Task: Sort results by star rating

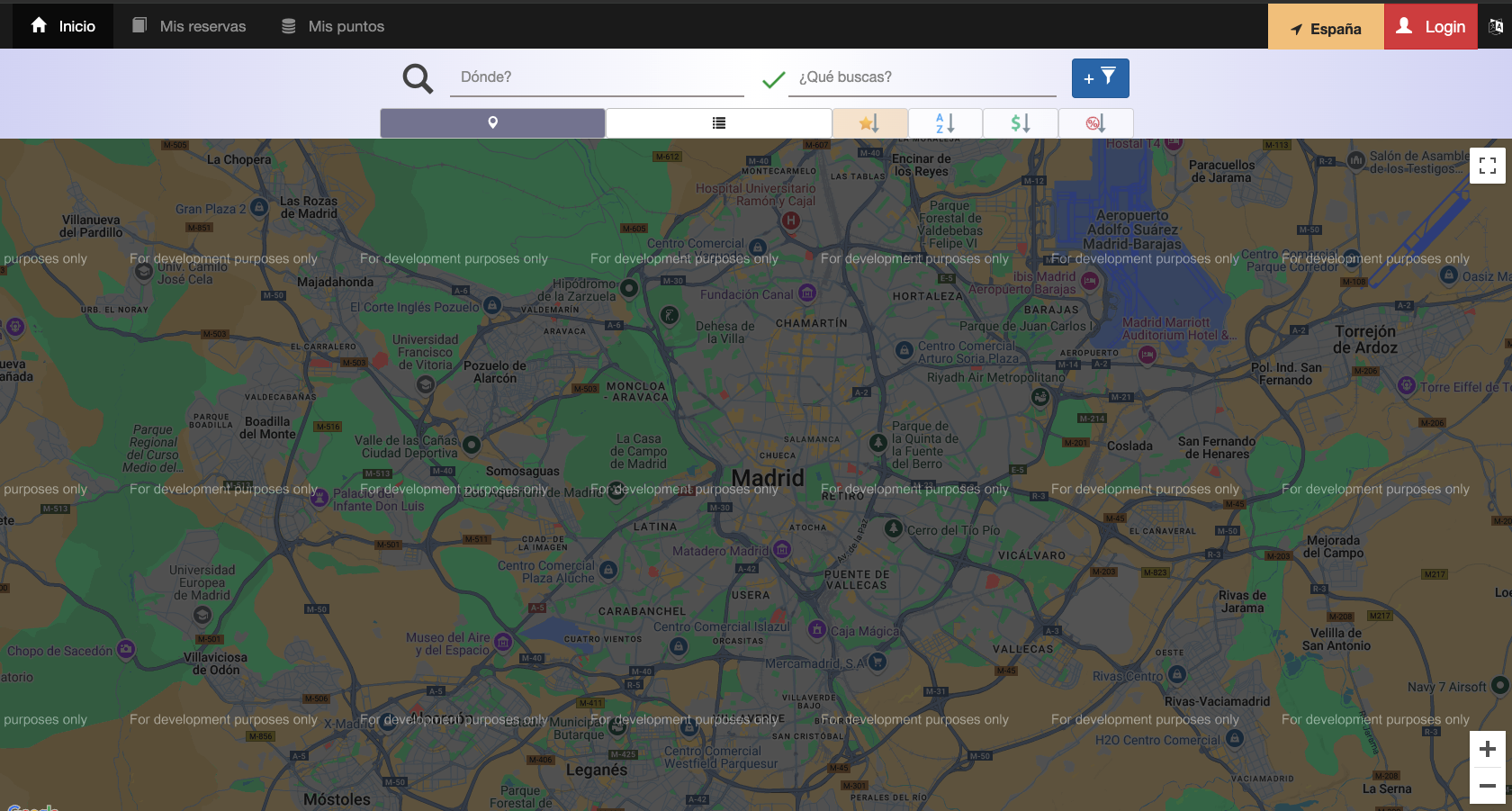Action: point(869,123)
